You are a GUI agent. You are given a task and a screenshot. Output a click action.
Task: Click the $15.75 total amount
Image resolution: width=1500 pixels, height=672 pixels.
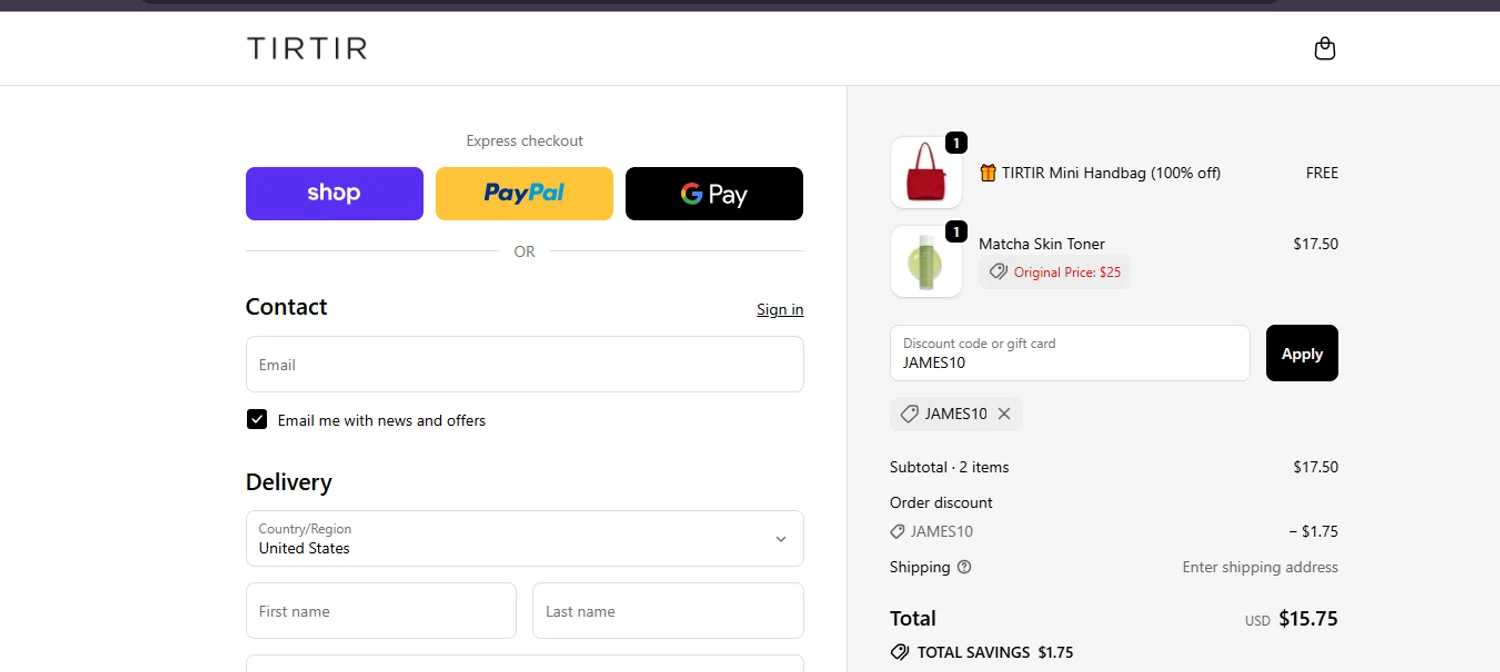(1308, 619)
